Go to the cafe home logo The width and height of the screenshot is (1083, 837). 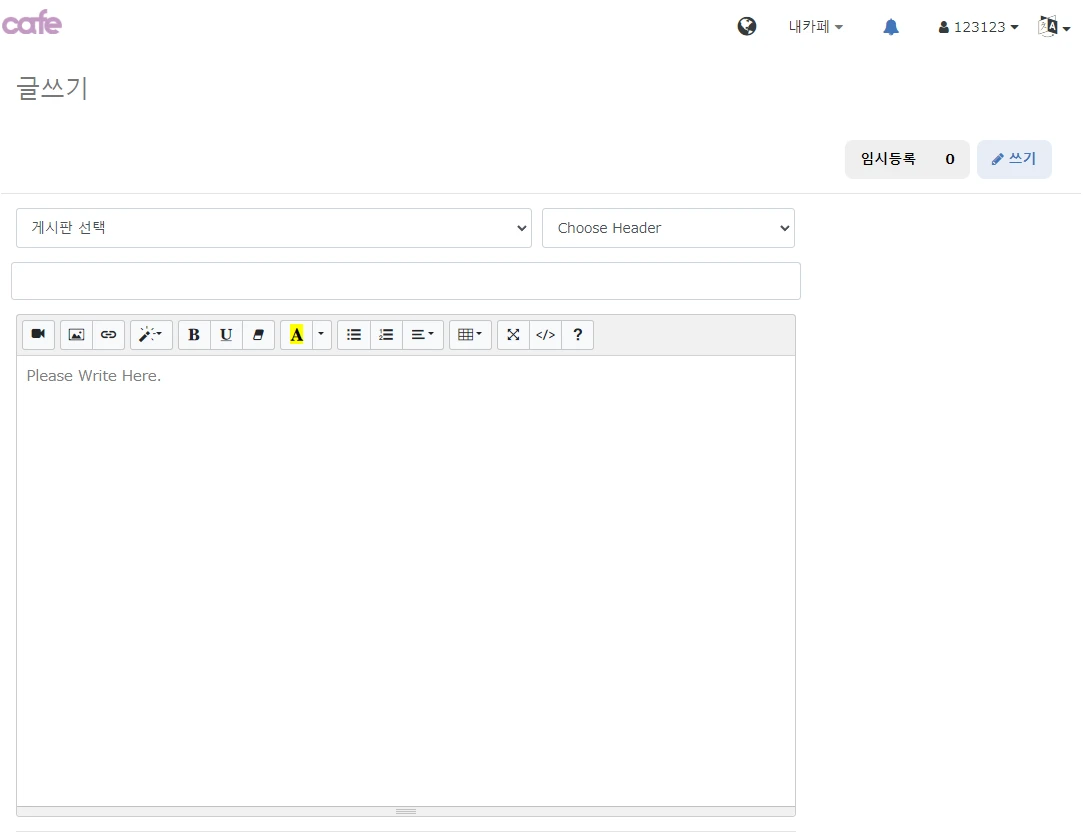(x=32, y=23)
